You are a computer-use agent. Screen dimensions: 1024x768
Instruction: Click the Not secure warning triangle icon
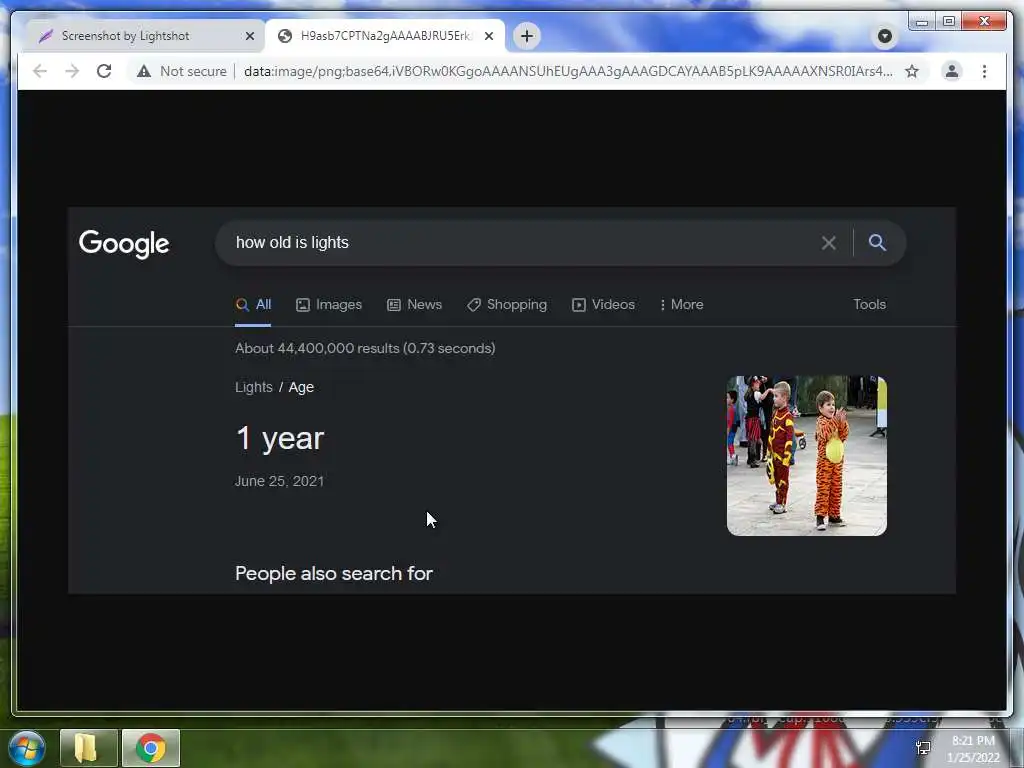pyautogui.click(x=144, y=71)
